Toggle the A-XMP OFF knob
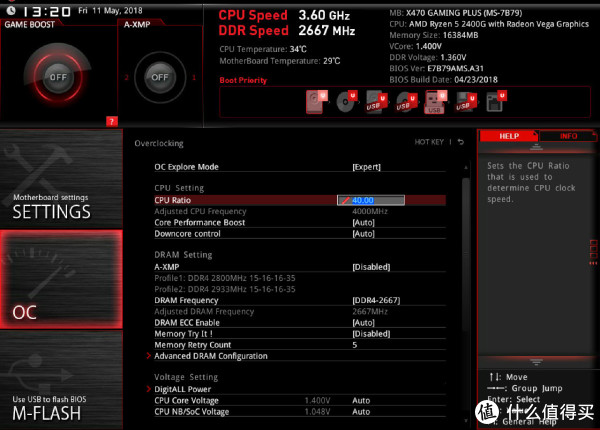The image size is (600, 430). 160,77
